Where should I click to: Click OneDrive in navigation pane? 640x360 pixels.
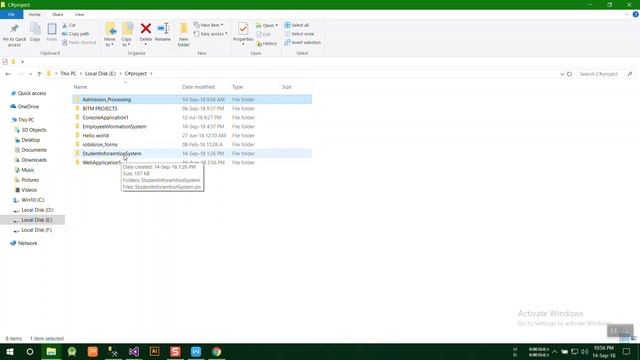pyautogui.click(x=28, y=107)
